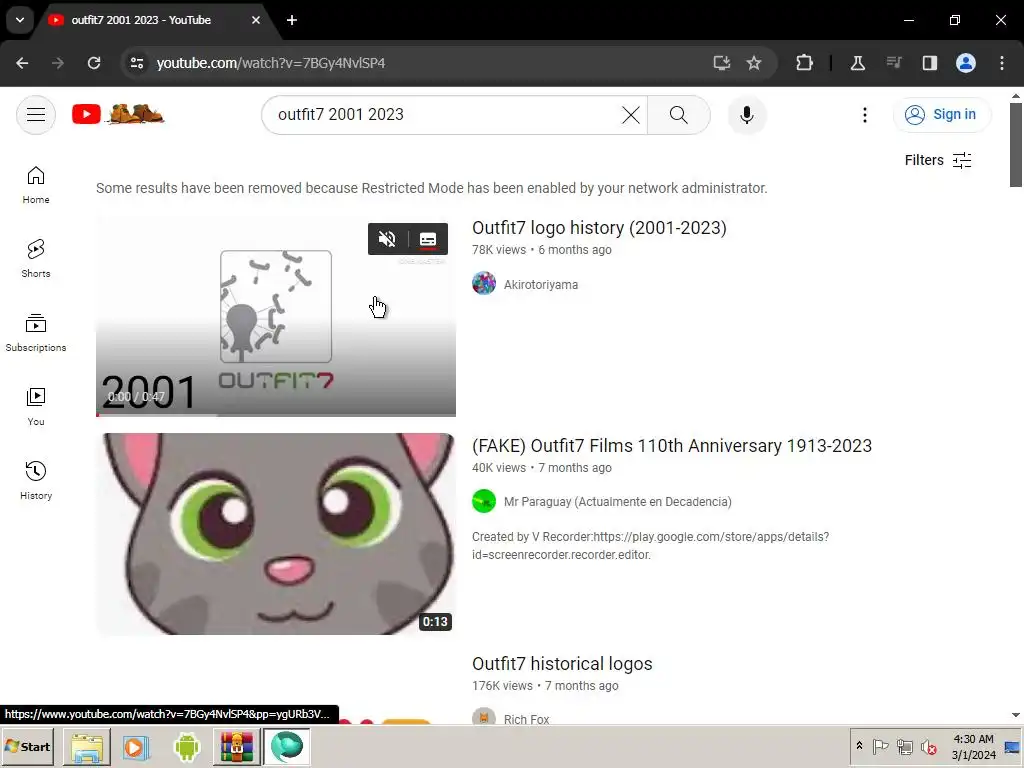Open the grey cat video thumbnail
1024x768 pixels.
[x=276, y=534]
